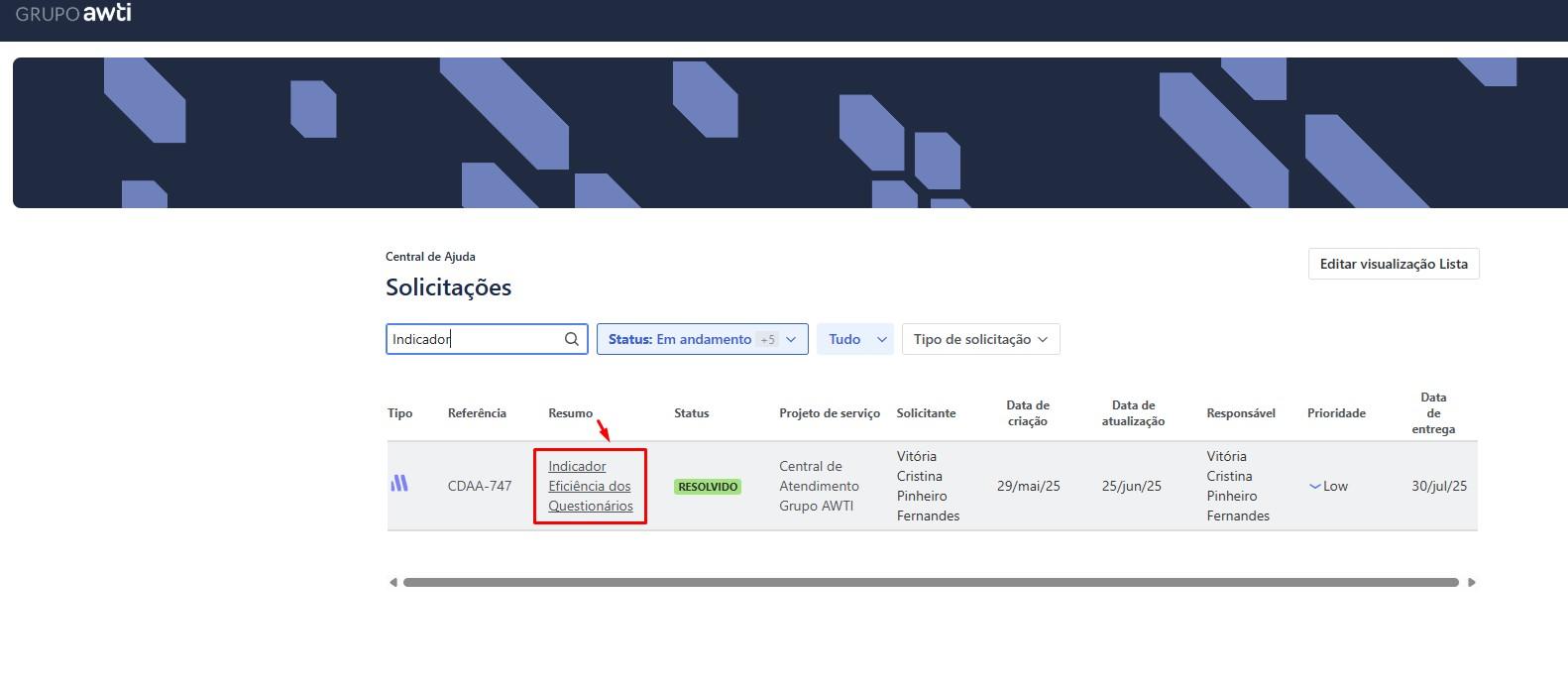
Task: Click the 25/jun/25 update date
Action: click(x=1133, y=486)
